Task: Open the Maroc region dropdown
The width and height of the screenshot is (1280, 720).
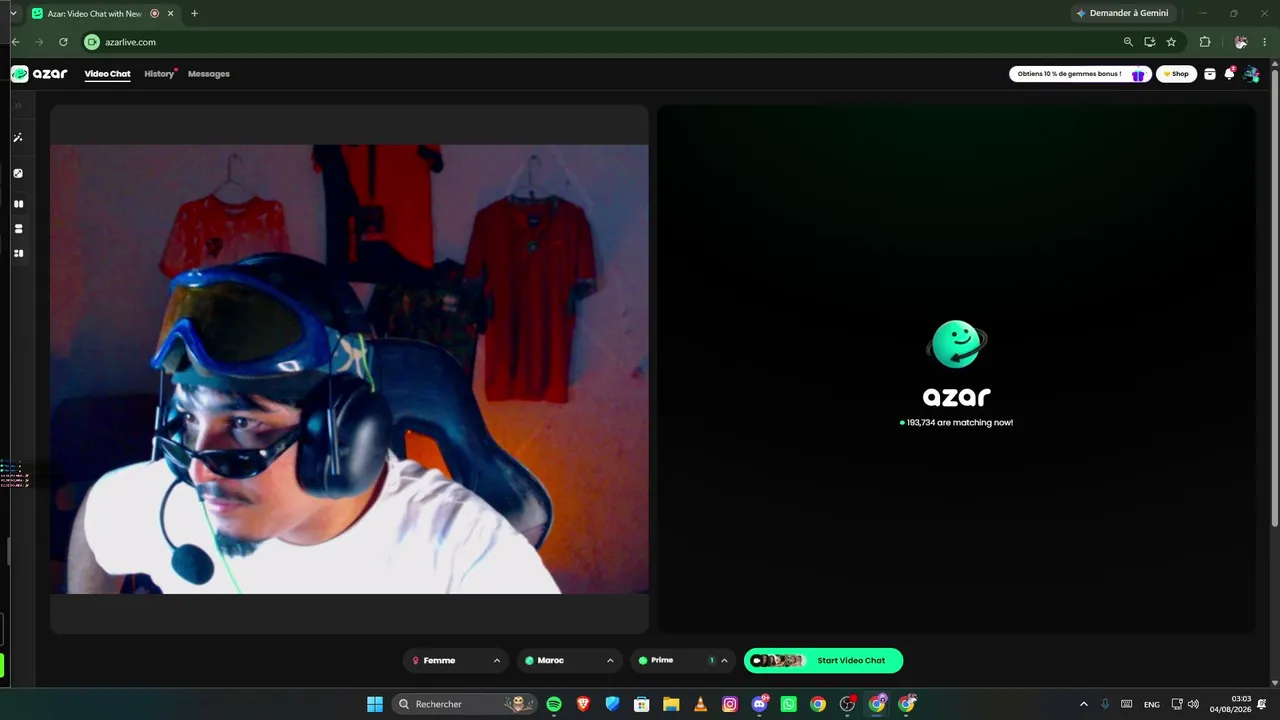Action: tap(570, 661)
